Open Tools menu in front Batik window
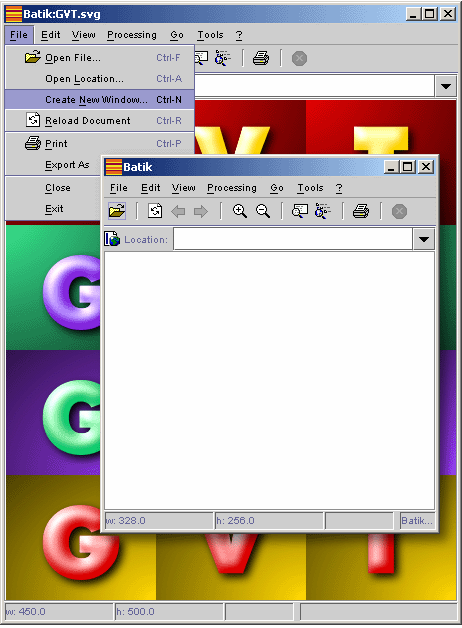This screenshot has width=462, height=628. pyautogui.click(x=310, y=188)
